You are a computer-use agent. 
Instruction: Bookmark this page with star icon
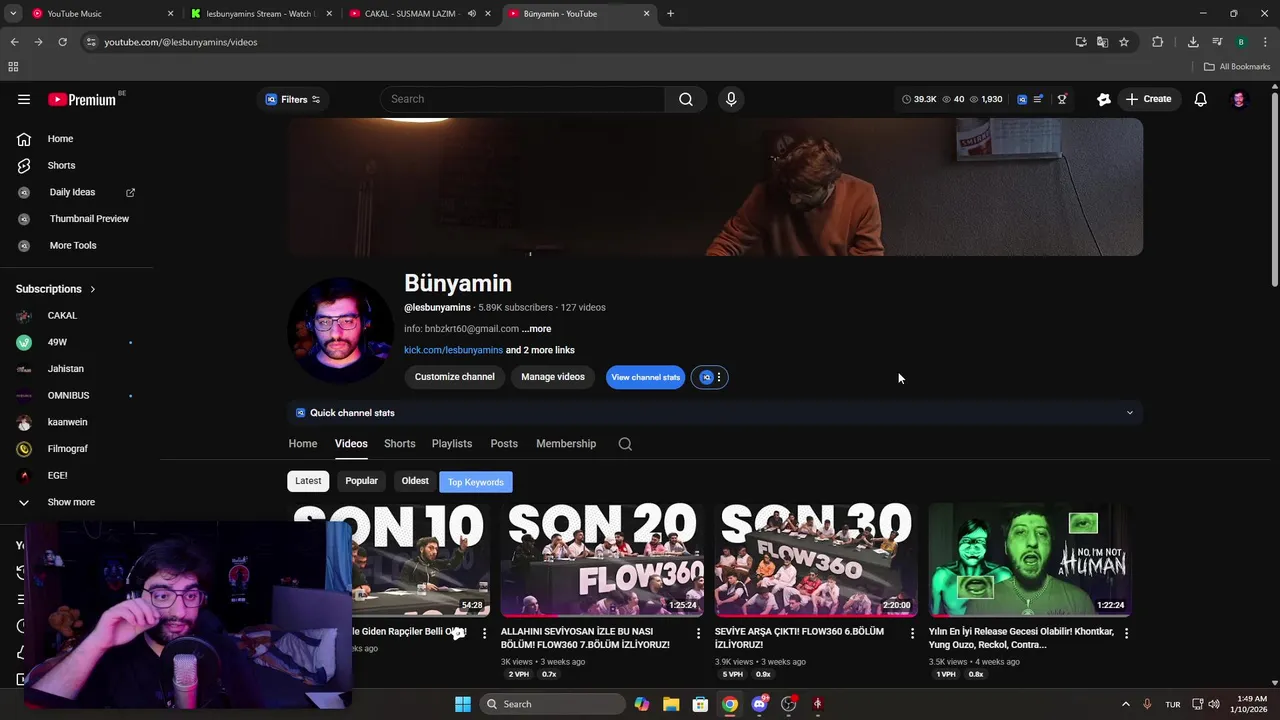(x=1124, y=42)
